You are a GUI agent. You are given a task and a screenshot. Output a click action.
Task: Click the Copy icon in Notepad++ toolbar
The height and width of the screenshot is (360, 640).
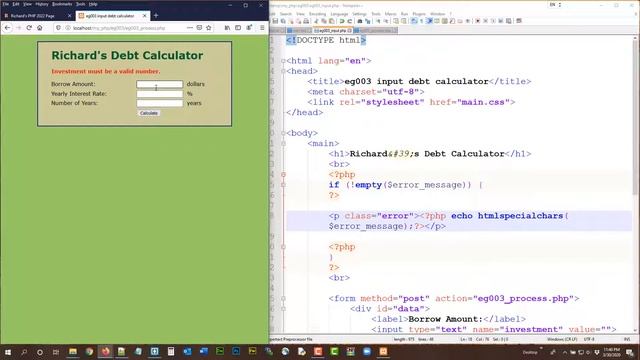click(324, 21)
